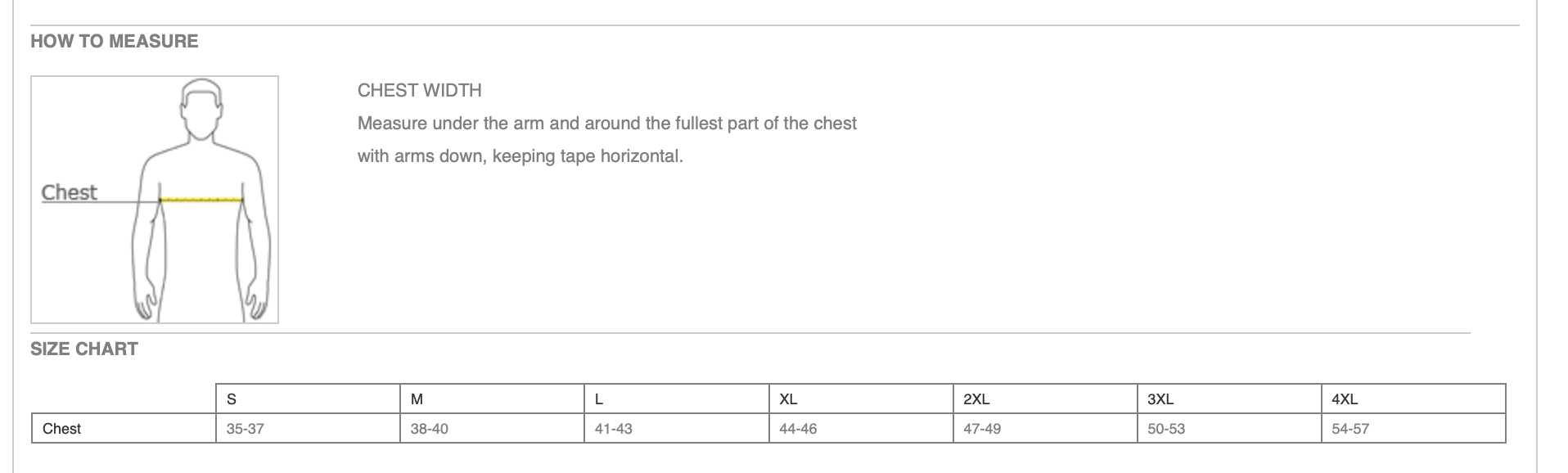Screen dimensions: 1568x473
Task: Click the 44-46 chest measurement cell
Action: click(861, 428)
